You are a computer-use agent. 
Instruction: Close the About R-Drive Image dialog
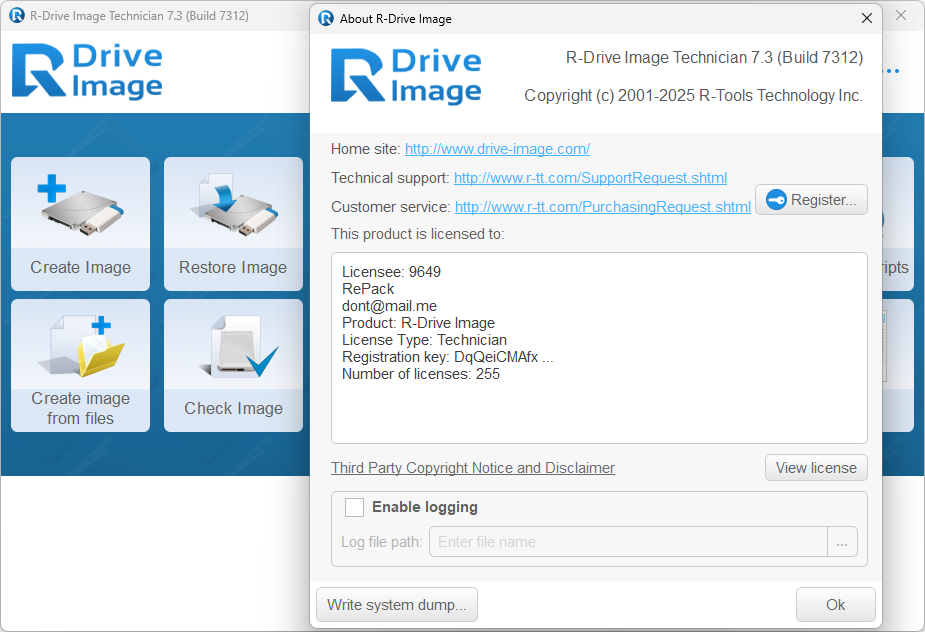[x=867, y=18]
